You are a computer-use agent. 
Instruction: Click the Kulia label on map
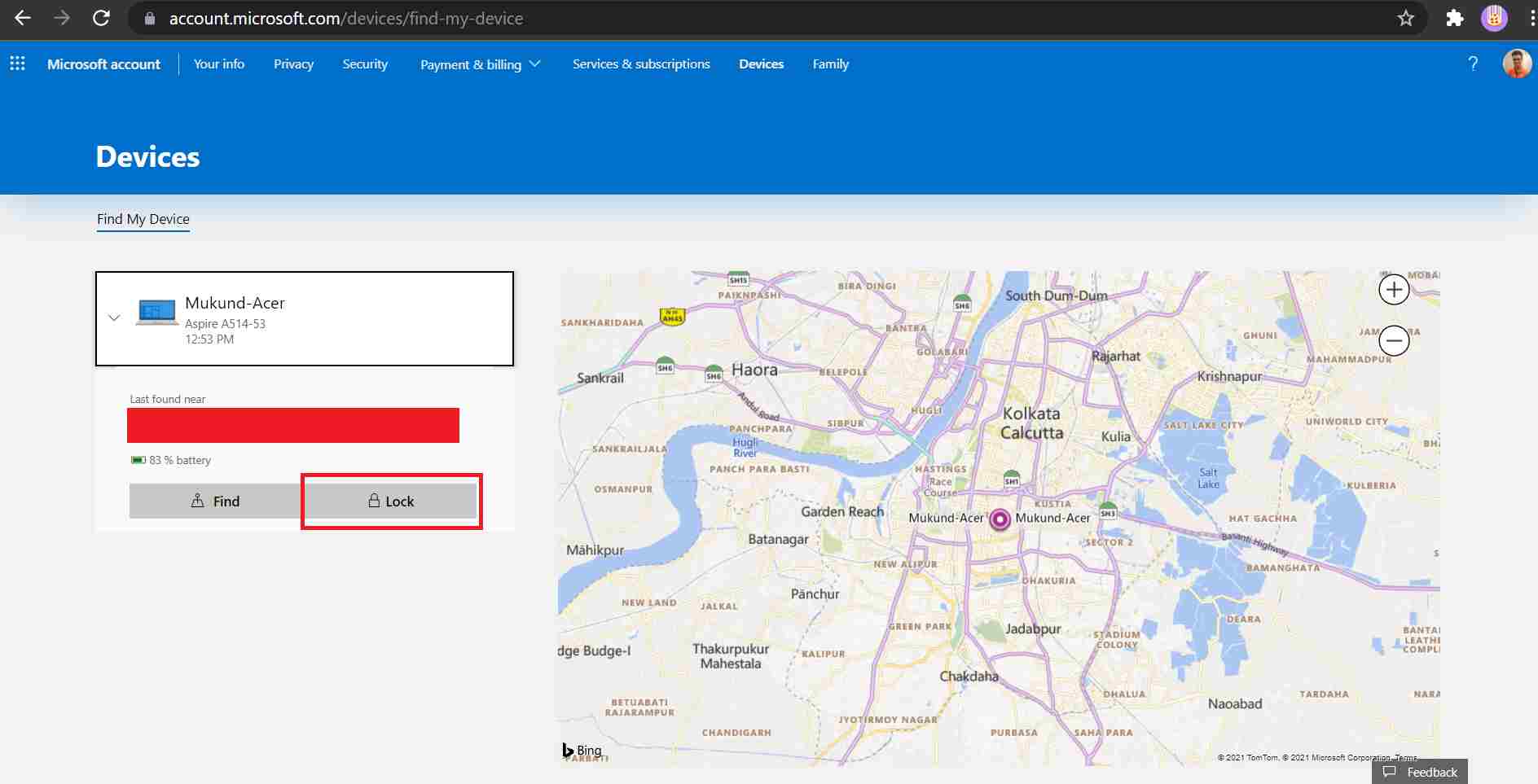(x=1116, y=436)
